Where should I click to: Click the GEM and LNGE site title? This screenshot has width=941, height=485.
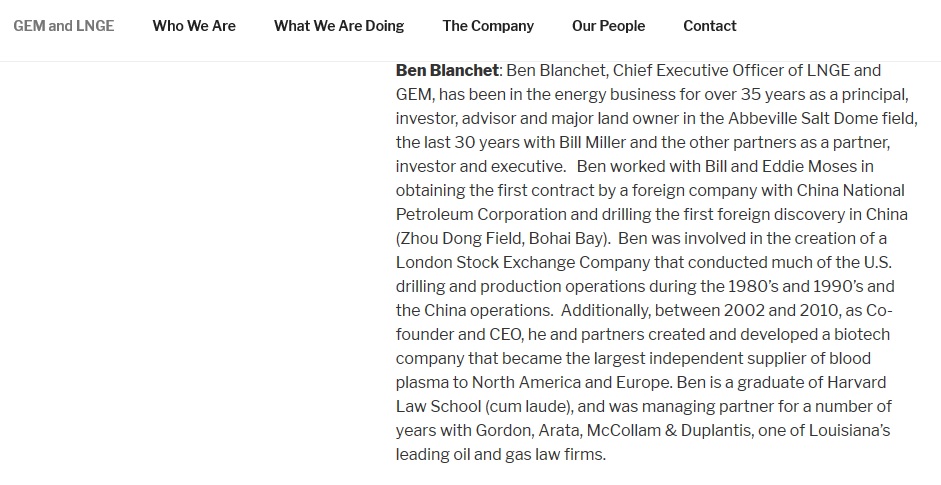point(63,26)
